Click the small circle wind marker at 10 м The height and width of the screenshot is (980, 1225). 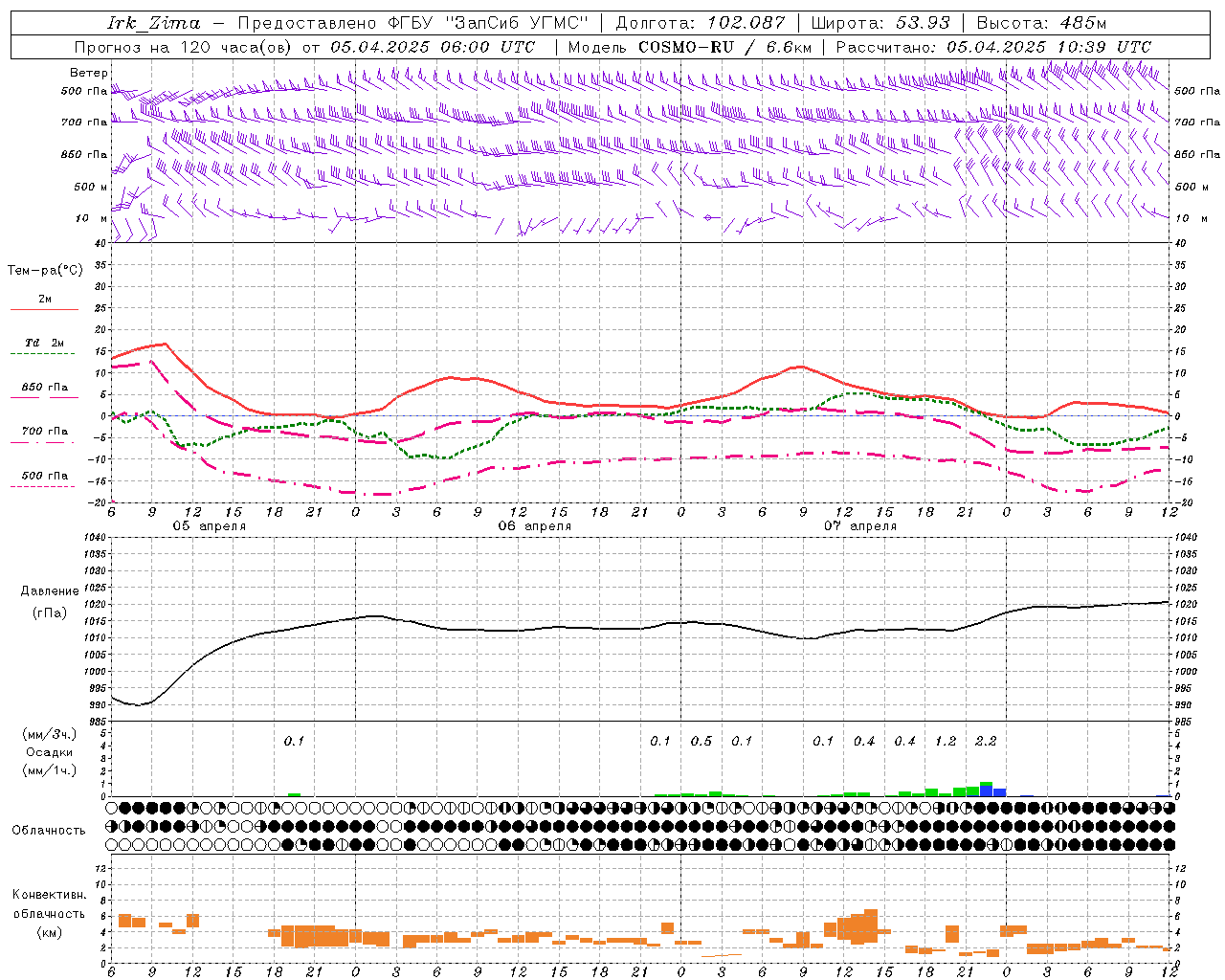tap(708, 217)
